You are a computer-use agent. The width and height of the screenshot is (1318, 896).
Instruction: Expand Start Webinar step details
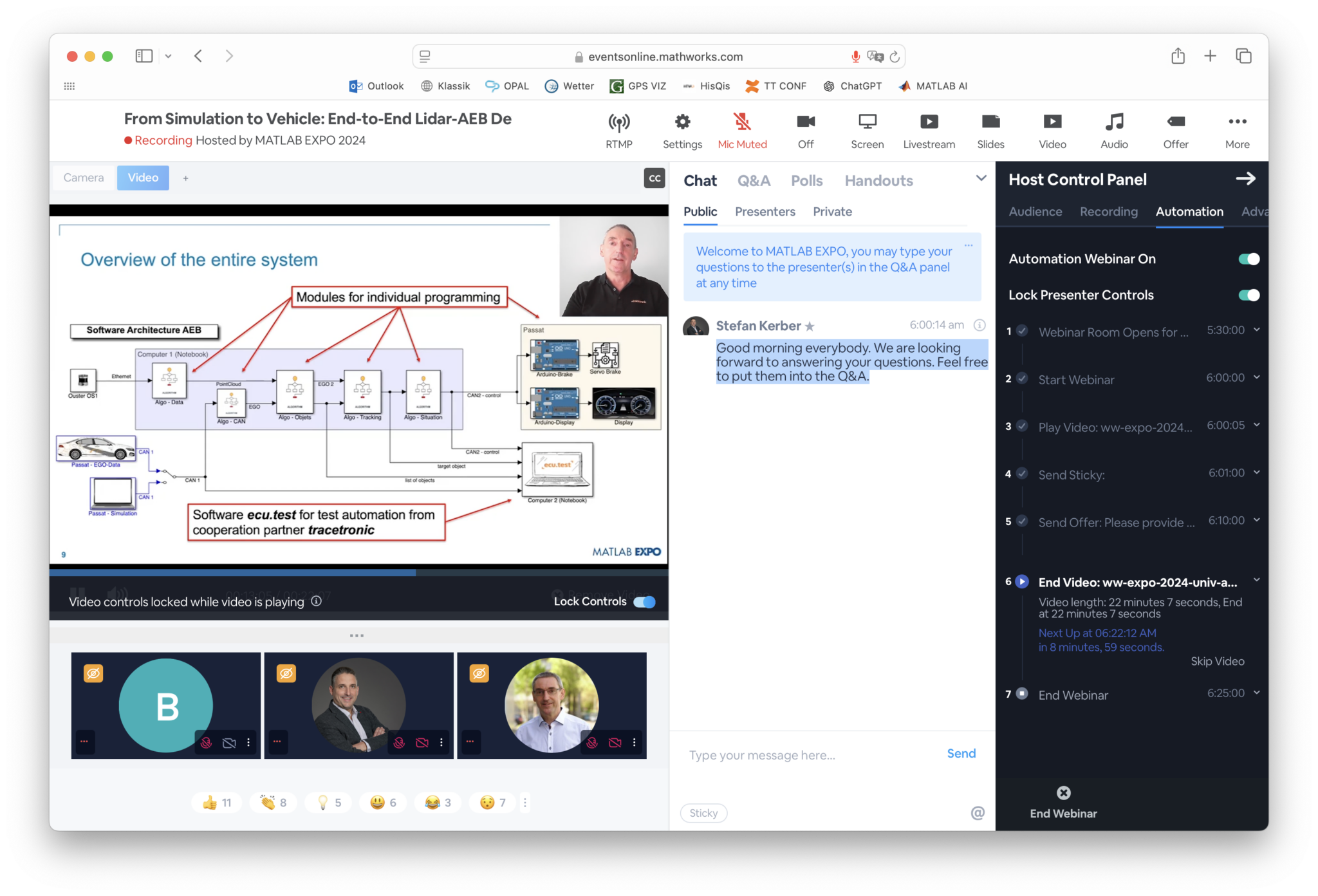click(x=1257, y=378)
